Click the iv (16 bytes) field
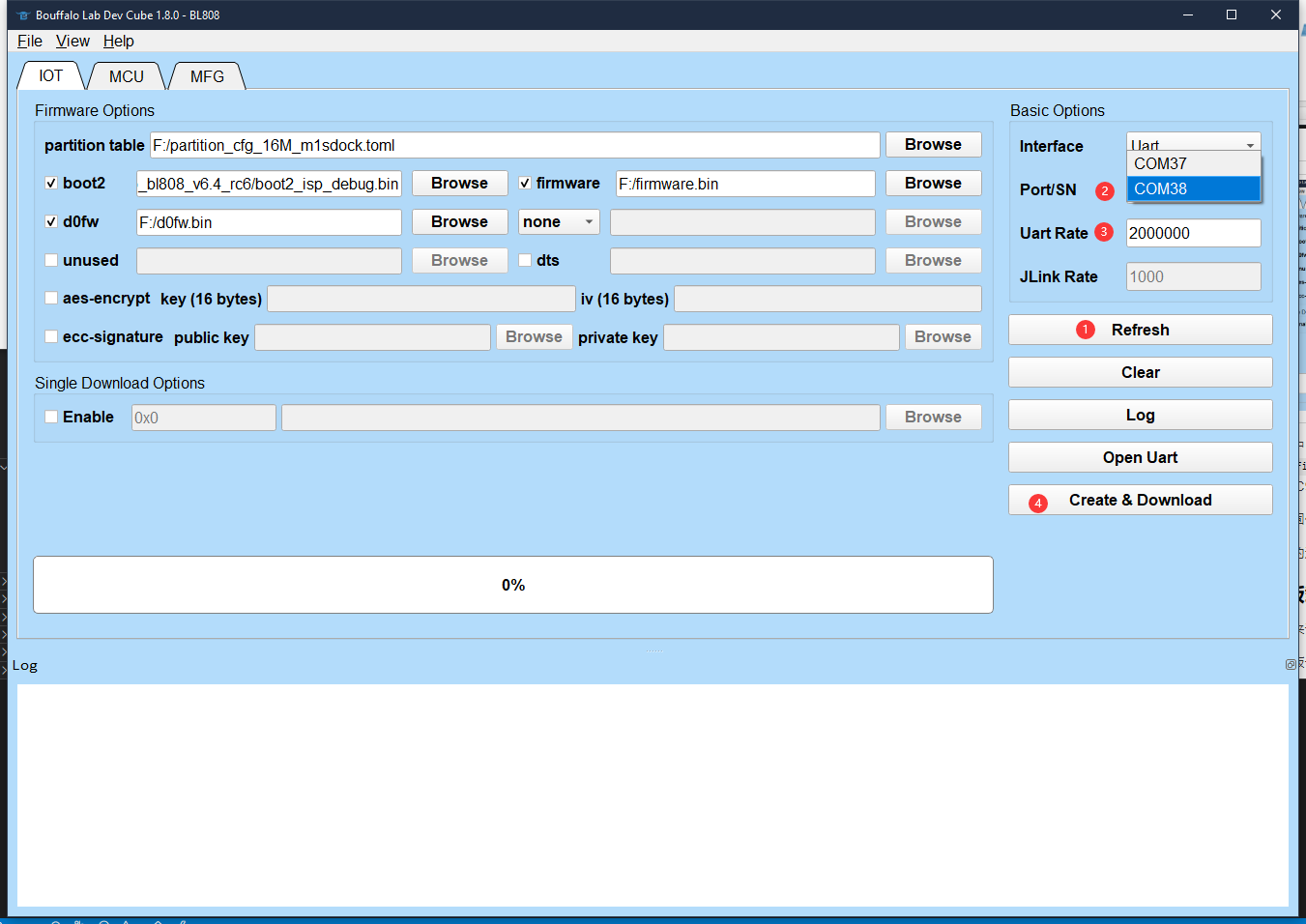The width and height of the screenshot is (1306, 924). [827, 299]
